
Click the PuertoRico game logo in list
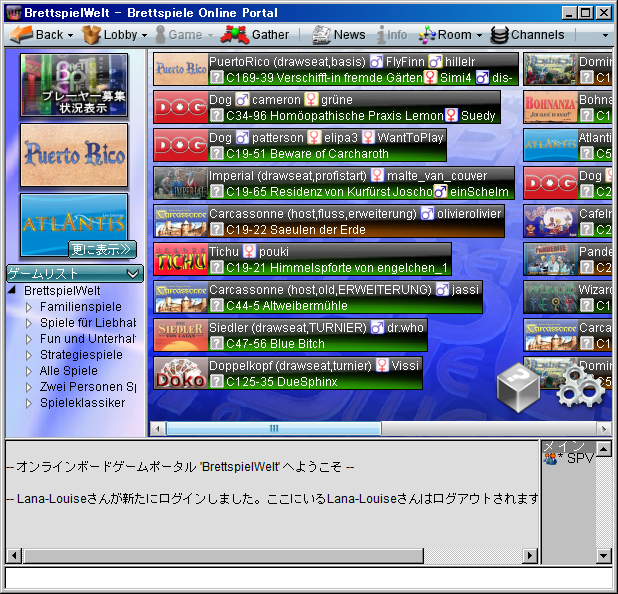point(181,69)
